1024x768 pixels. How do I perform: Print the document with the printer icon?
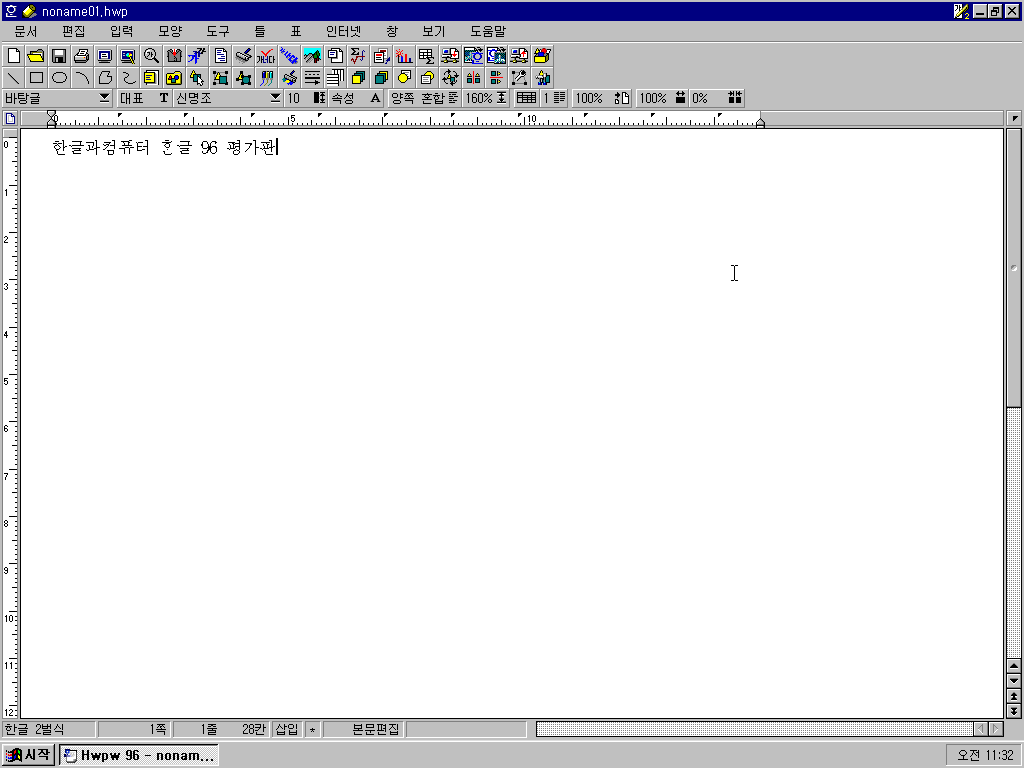point(82,56)
